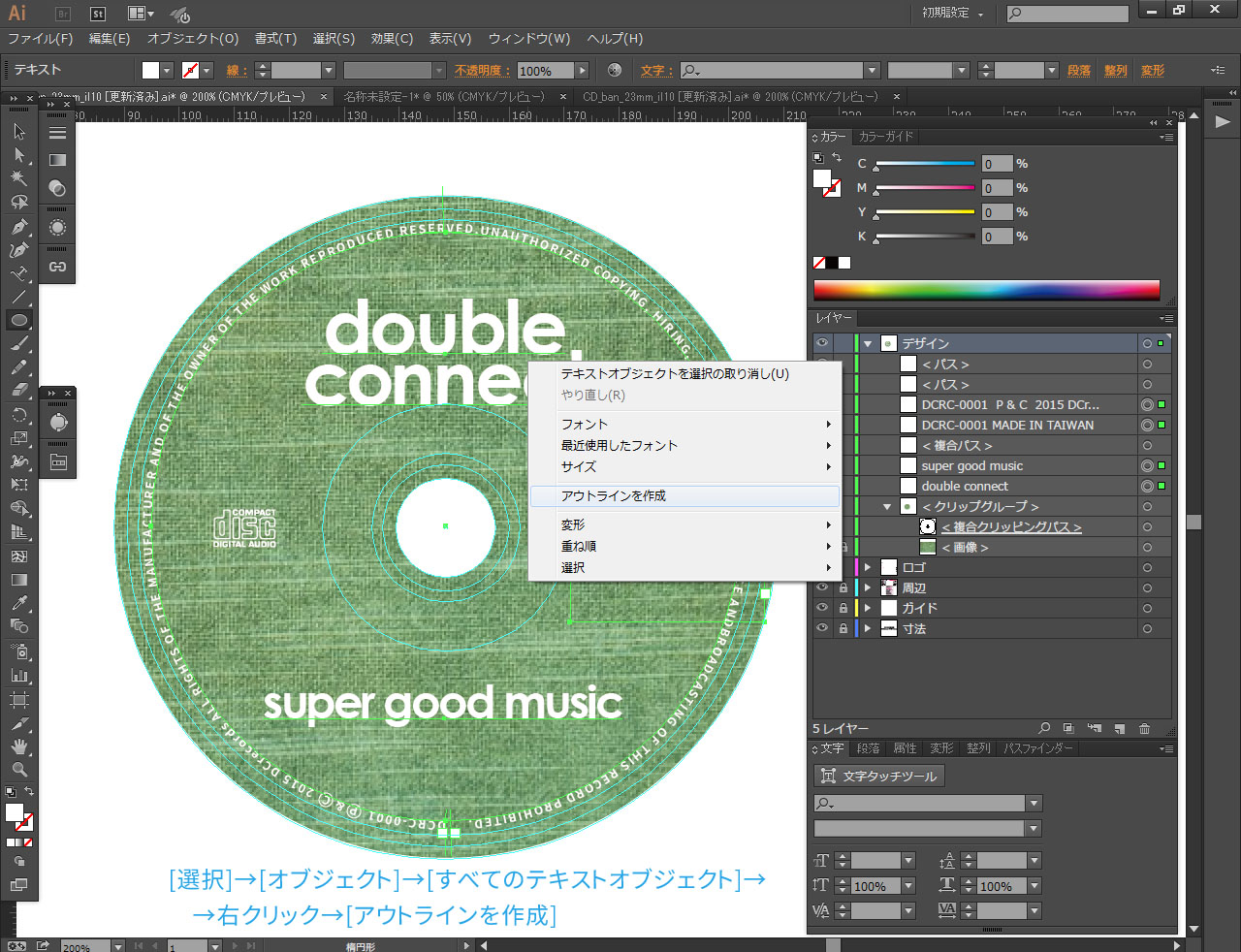Select the Scale tool
Screen dimensions: 1241x952
pyautogui.click(x=18, y=438)
